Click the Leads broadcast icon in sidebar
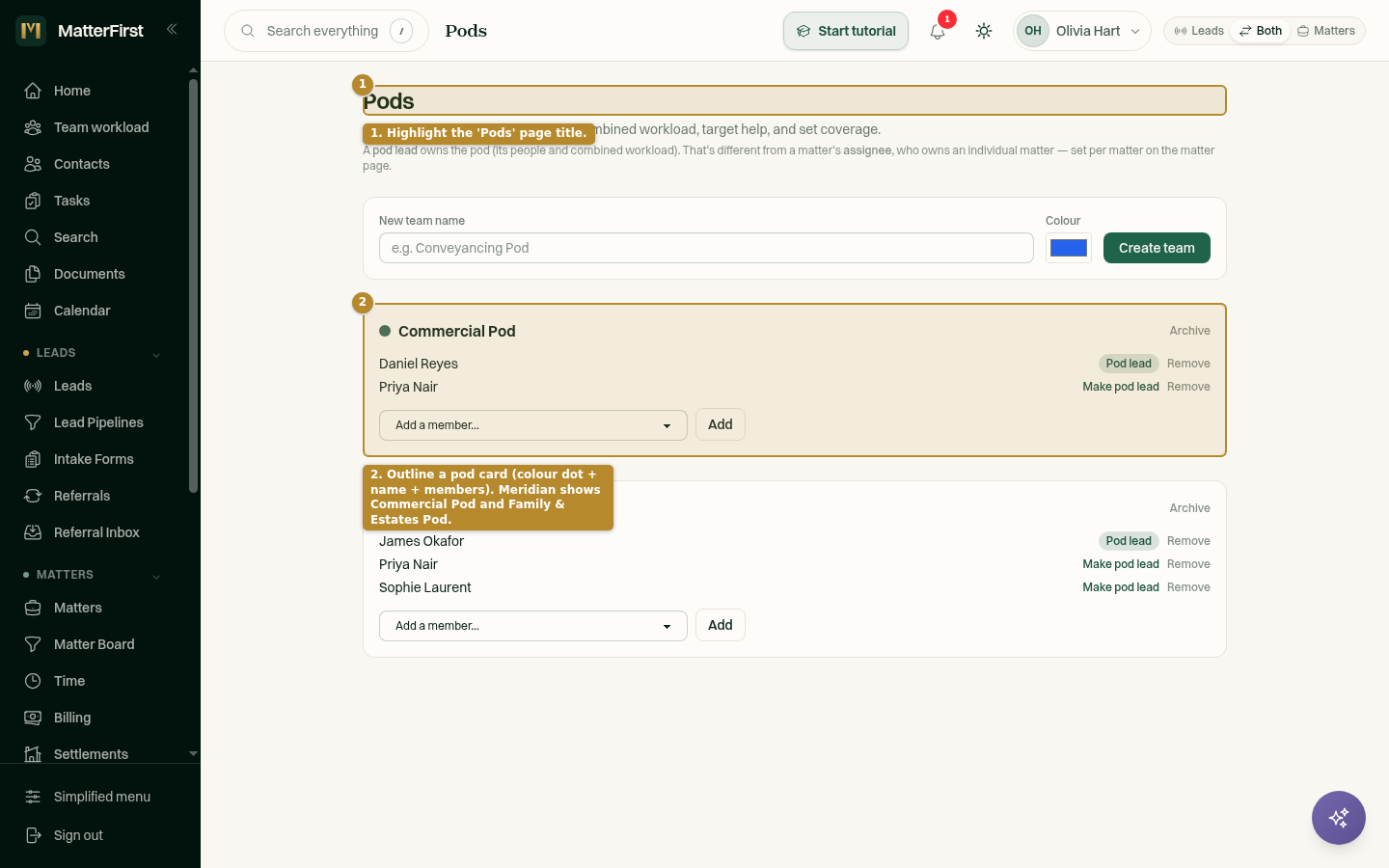Viewport: 1389px width, 868px height. tap(33, 386)
